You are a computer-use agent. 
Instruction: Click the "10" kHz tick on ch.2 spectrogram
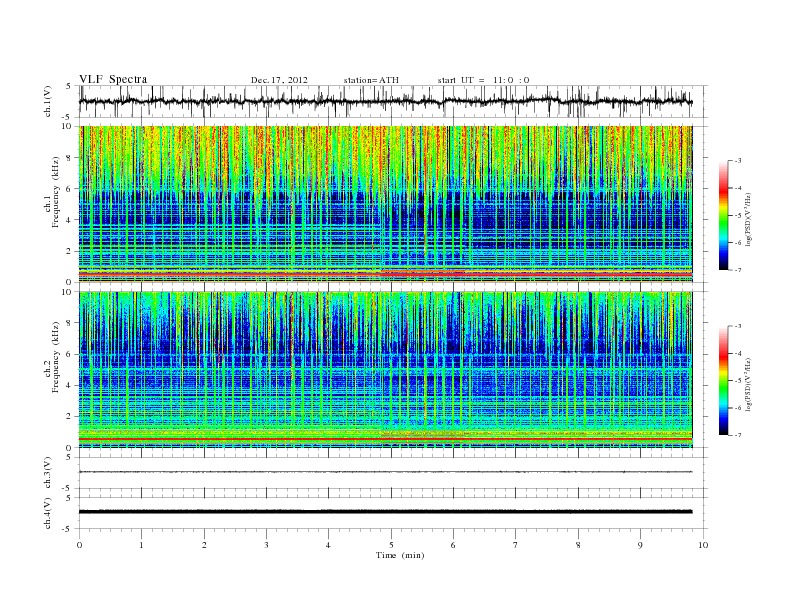(x=67, y=292)
